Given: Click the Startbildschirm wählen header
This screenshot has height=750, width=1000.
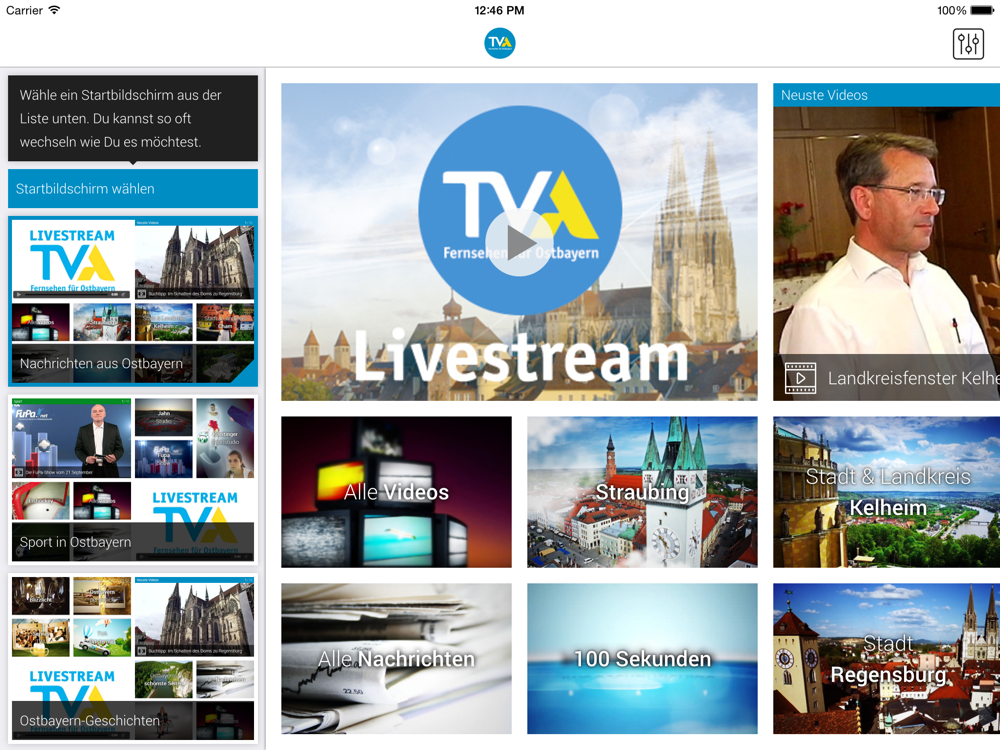Looking at the screenshot, I should (x=133, y=188).
